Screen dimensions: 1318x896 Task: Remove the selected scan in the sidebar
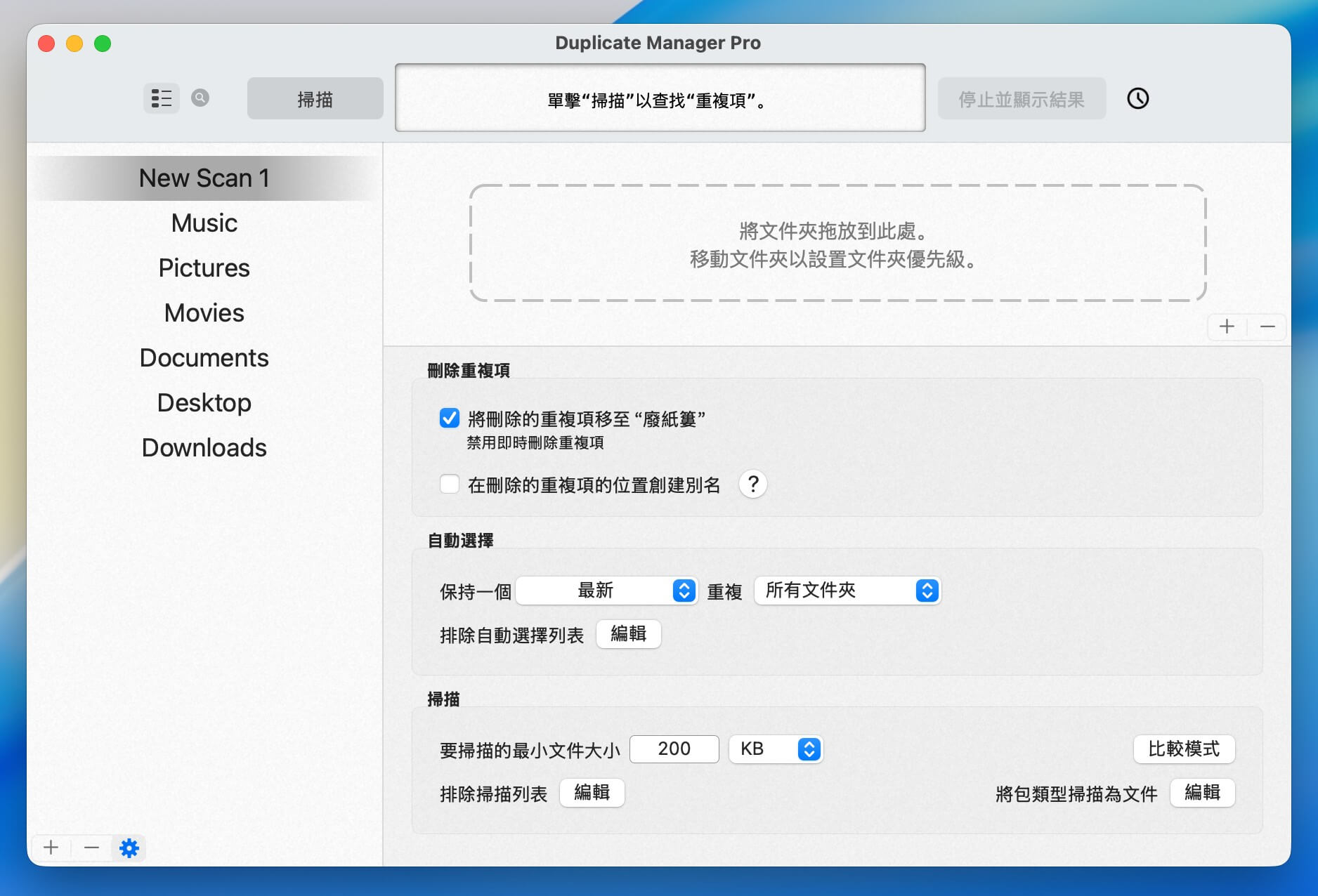[x=91, y=848]
